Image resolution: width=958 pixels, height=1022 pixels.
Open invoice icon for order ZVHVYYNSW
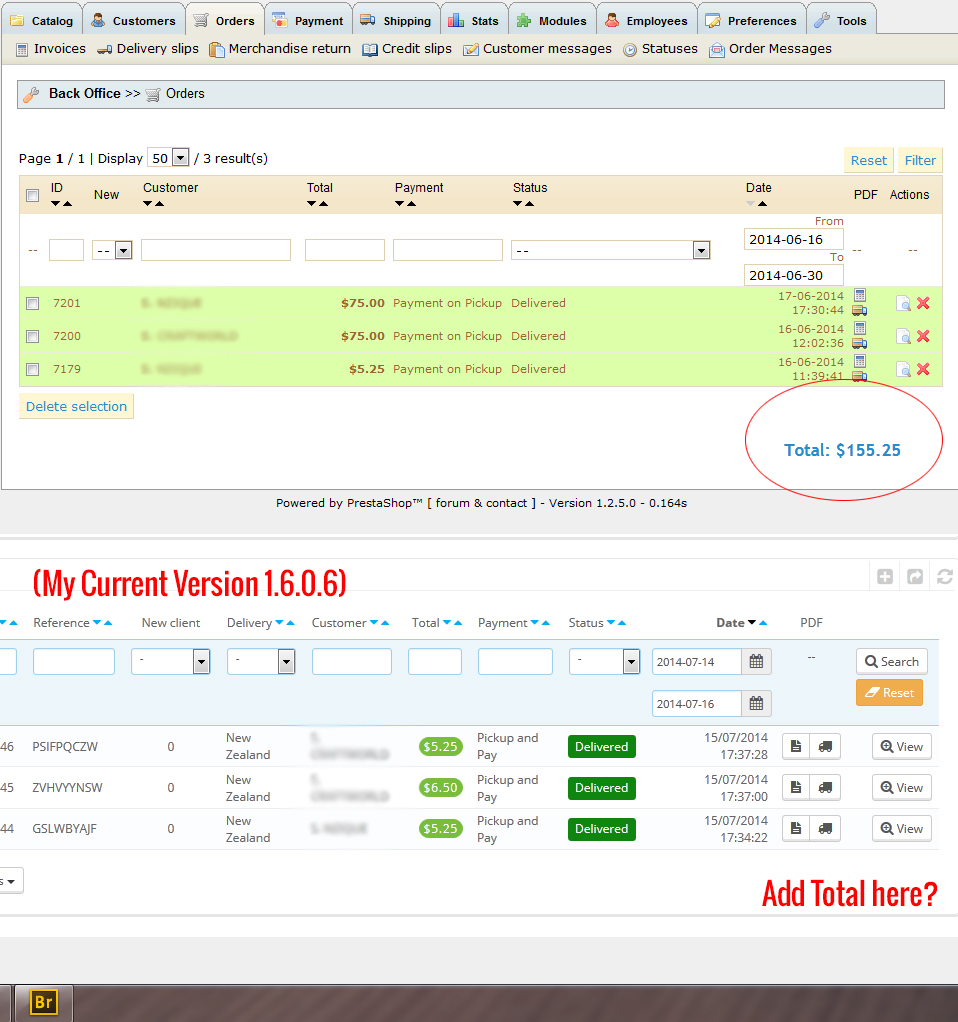click(796, 788)
